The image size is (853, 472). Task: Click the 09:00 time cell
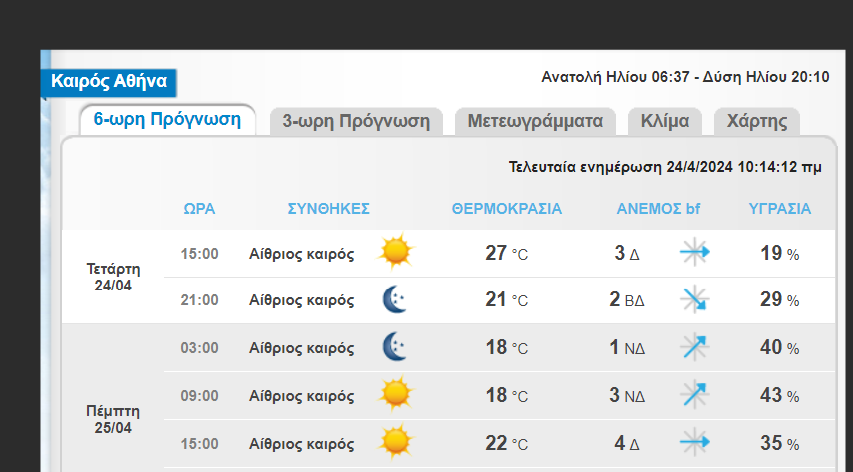click(x=199, y=396)
